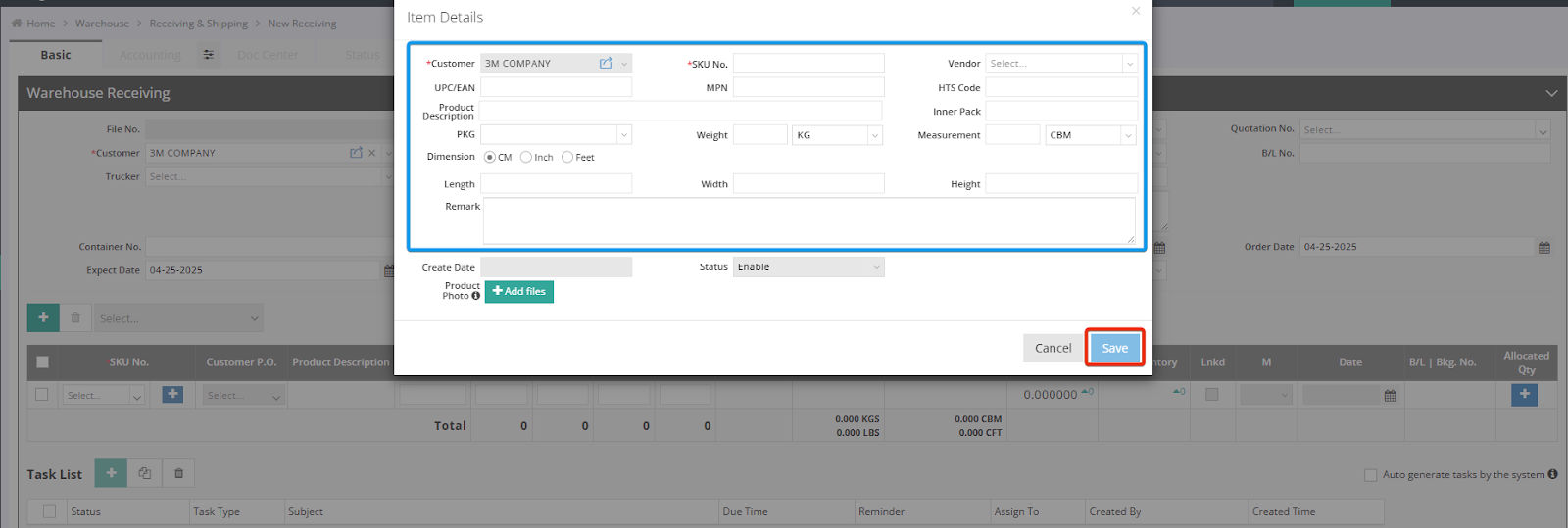Image resolution: width=1568 pixels, height=528 pixels.
Task: Go to Receiving & Shipping breadcrumb
Action: pyautogui.click(x=198, y=24)
